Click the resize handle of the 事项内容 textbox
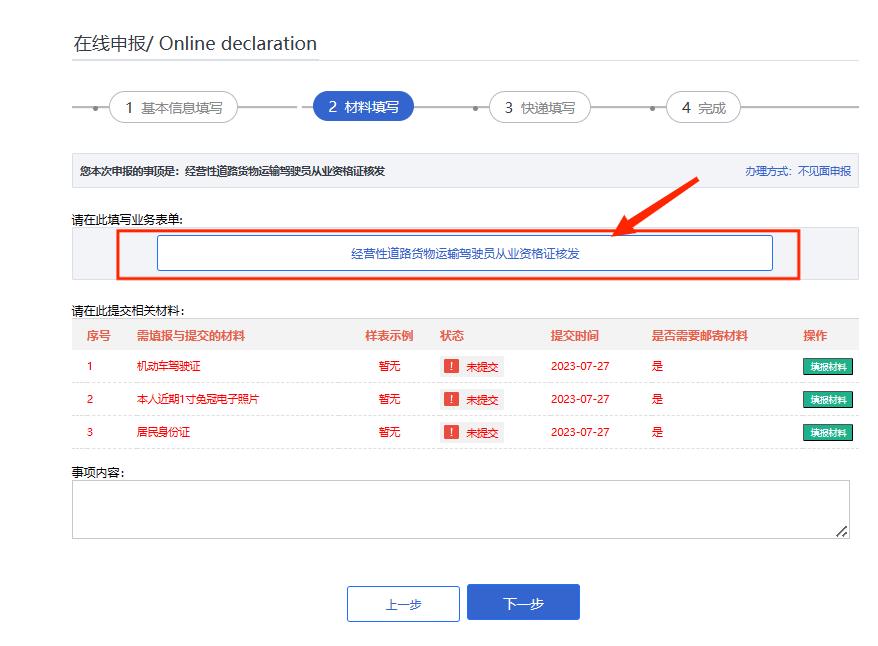The image size is (878, 646). tap(843, 530)
